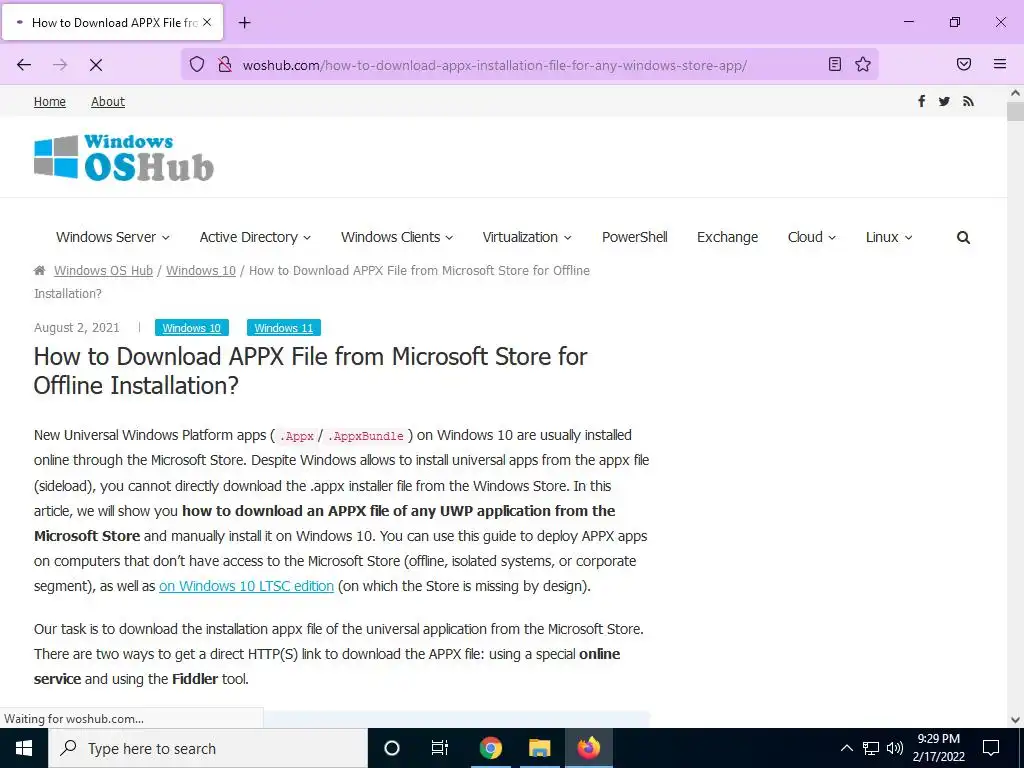Select the How to Download APPX tab
This screenshot has height=768, width=1024.
113,22
